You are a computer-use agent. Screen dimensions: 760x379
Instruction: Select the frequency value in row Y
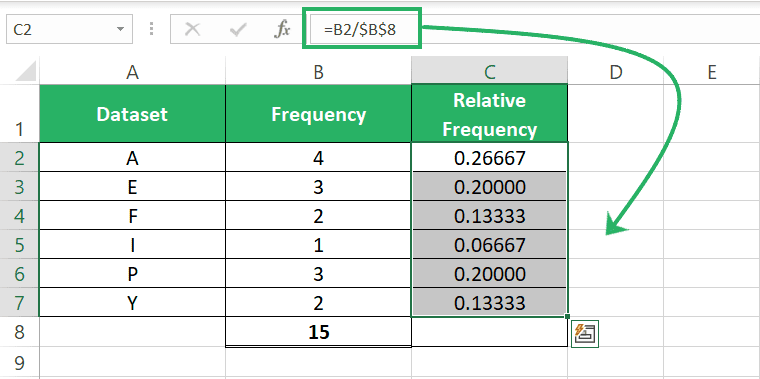318,303
